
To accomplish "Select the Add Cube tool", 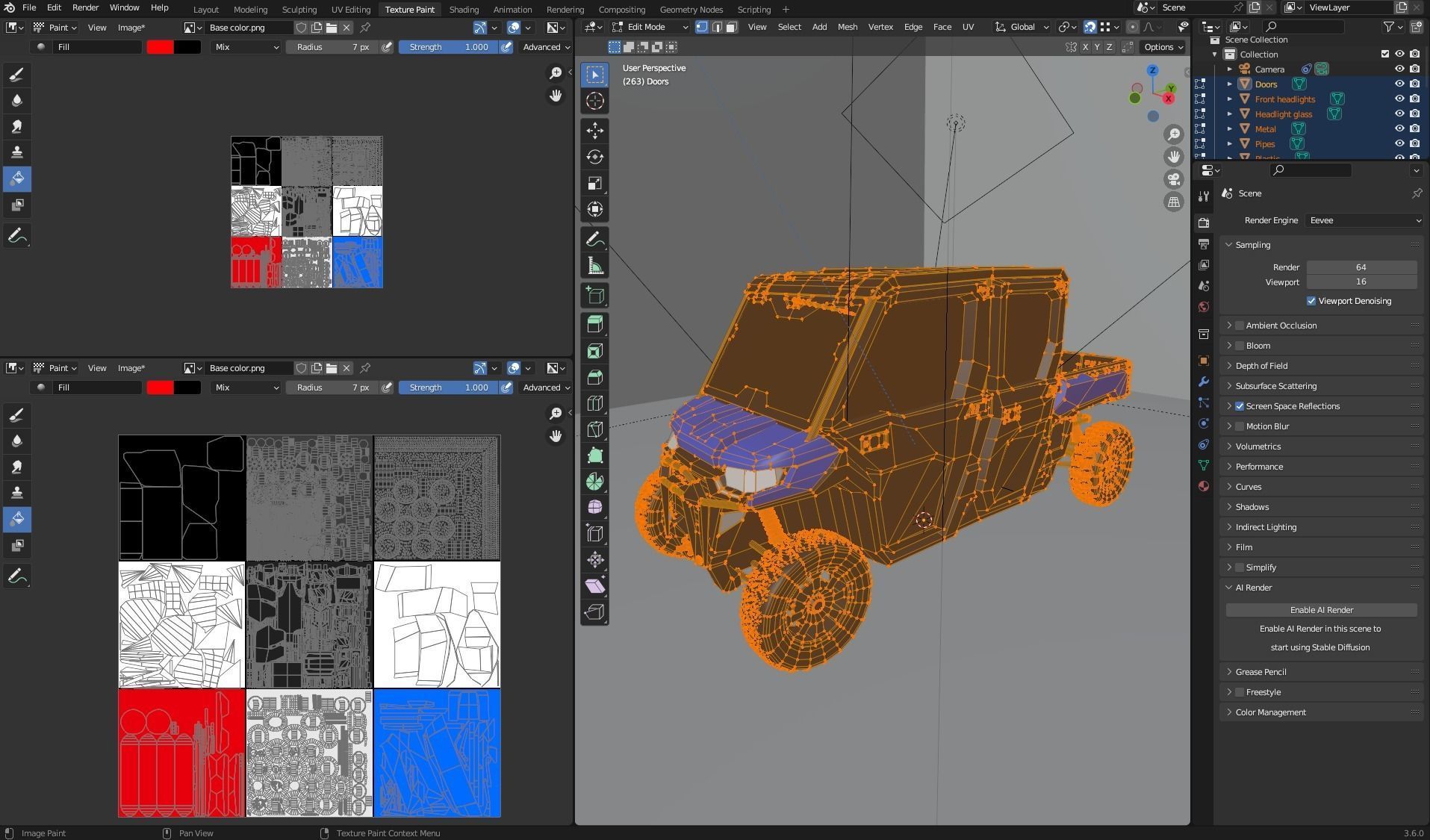I will coord(595,296).
